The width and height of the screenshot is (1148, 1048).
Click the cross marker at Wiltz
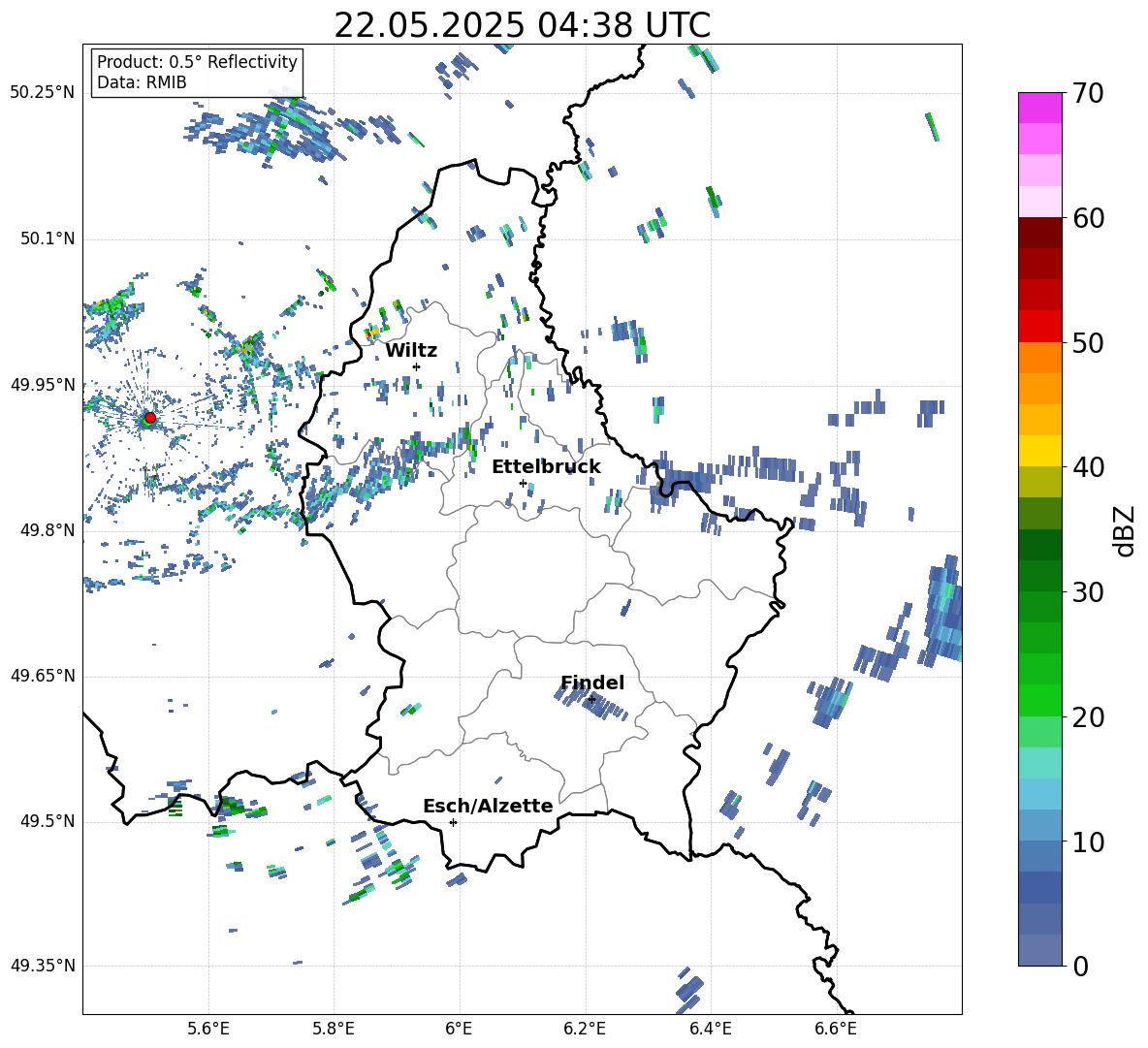(x=417, y=366)
